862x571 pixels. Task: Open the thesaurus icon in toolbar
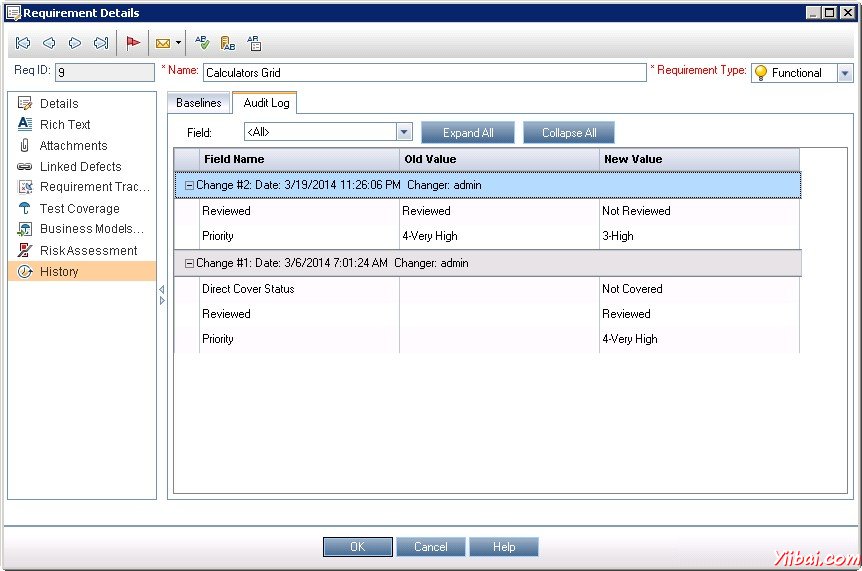228,43
